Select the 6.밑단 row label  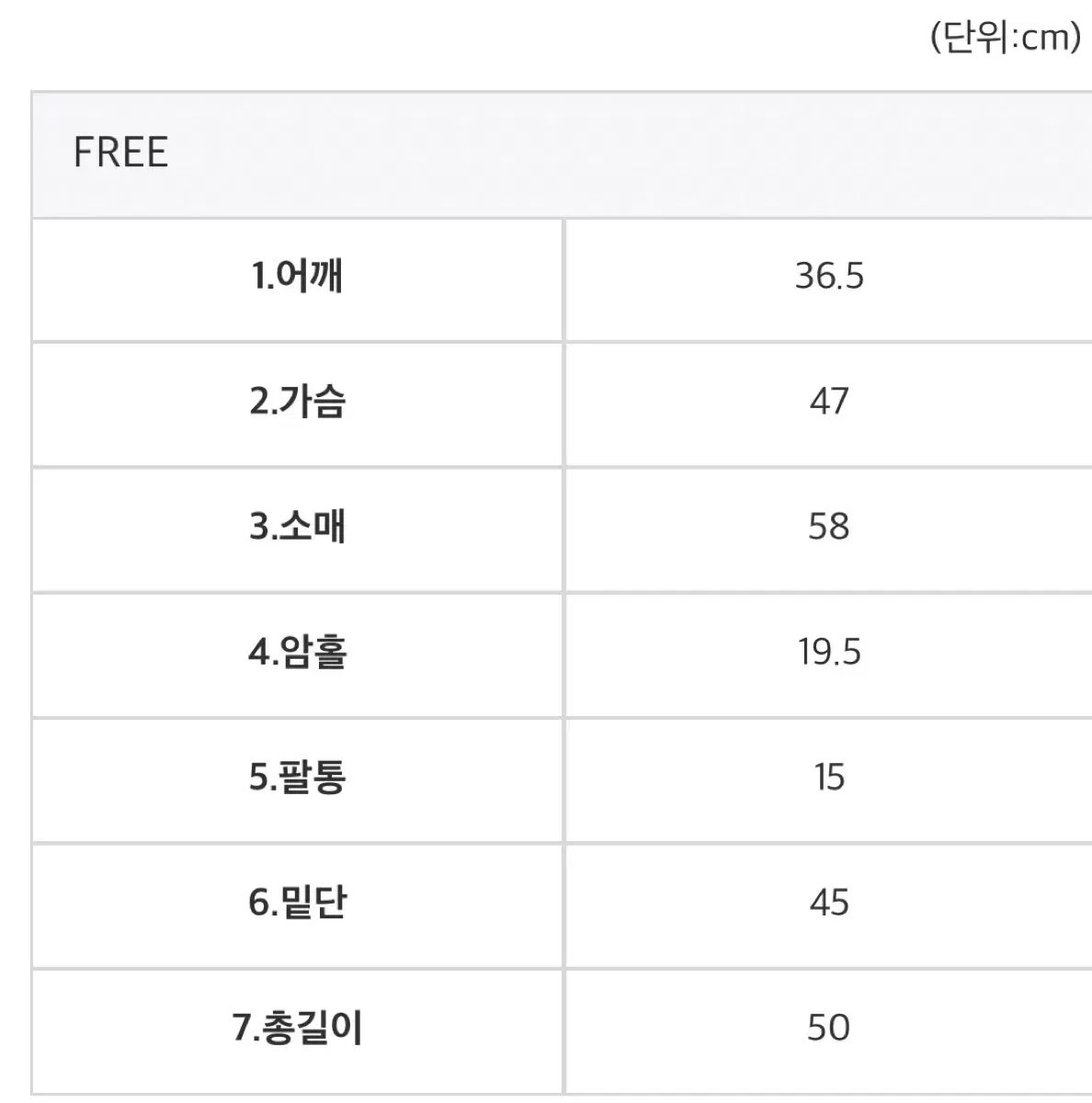pyautogui.click(x=297, y=903)
